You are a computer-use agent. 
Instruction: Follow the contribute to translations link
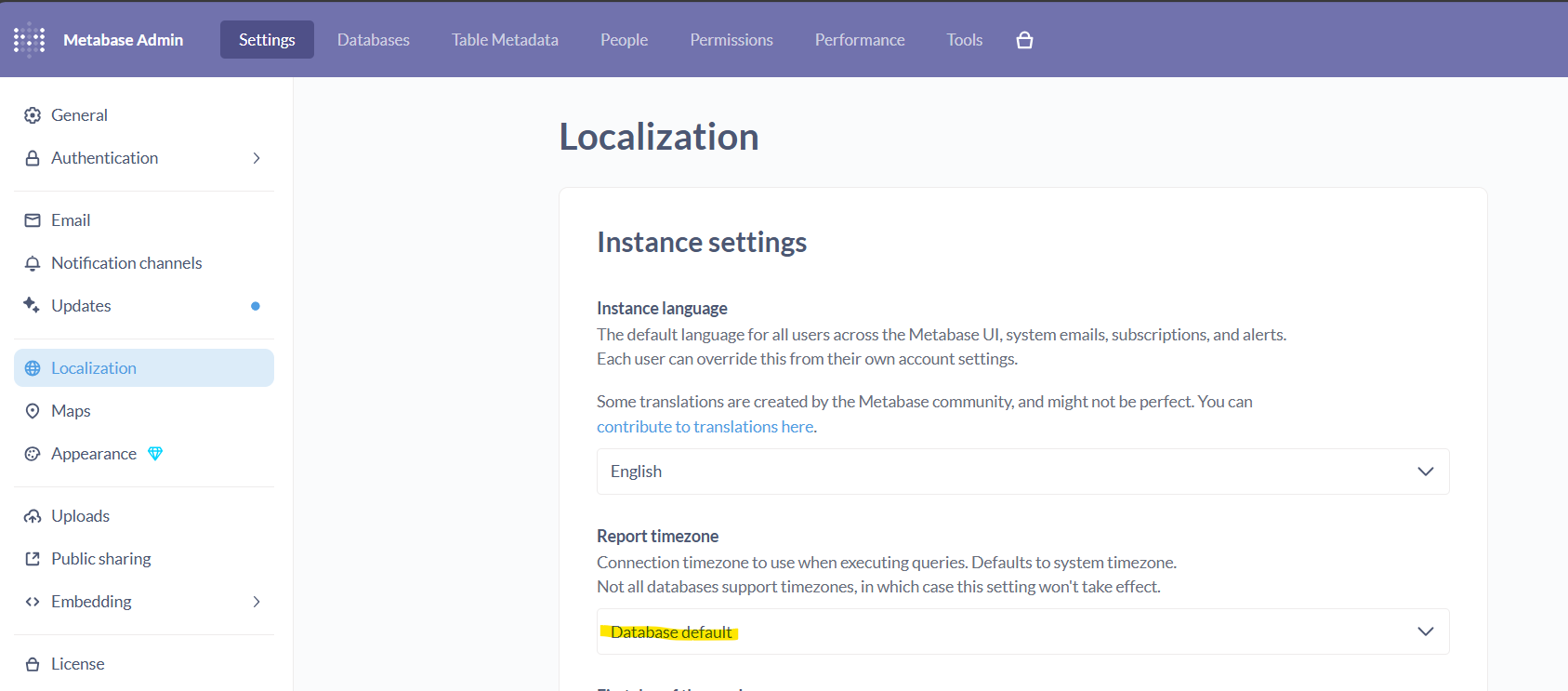pyautogui.click(x=705, y=427)
